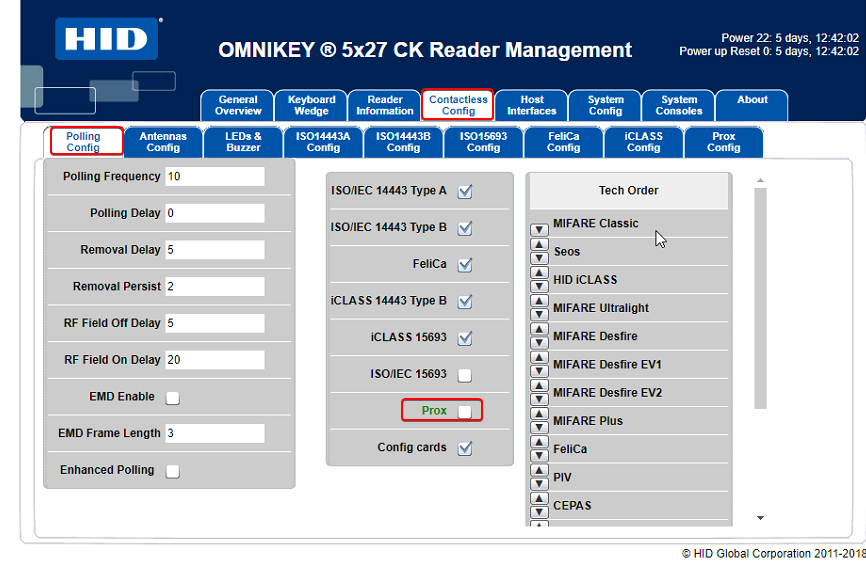This screenshot has width=866, height=580.
Task: Move MIFARE Plus down in Tech Order
Action: 539,427
